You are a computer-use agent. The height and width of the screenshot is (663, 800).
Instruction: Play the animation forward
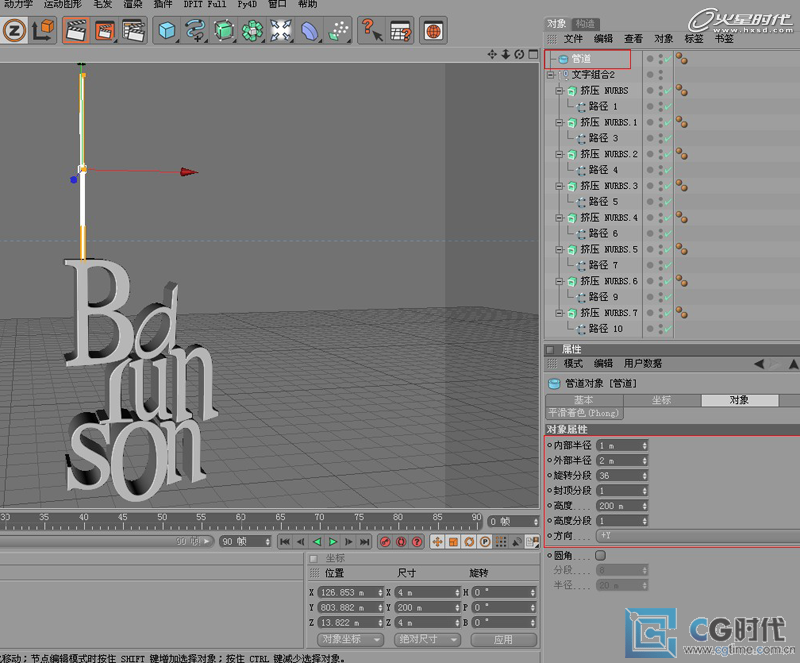pyautogui.click(x=333, y=542)
